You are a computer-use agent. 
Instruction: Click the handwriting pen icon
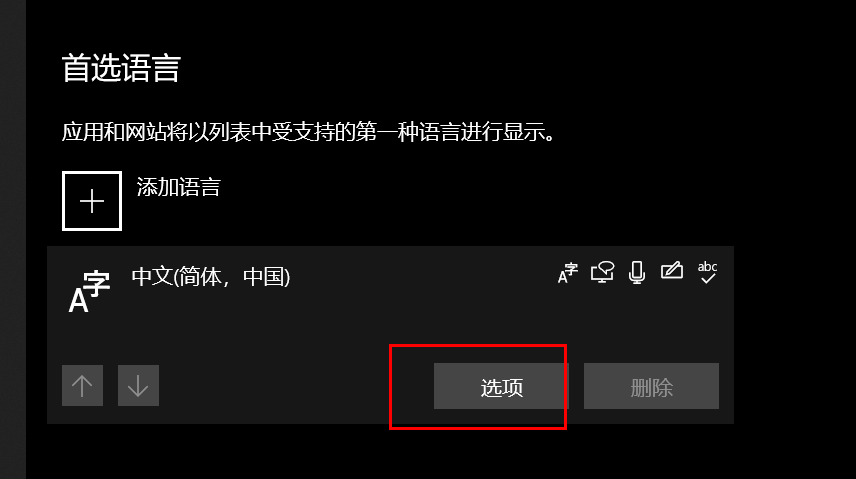pyautogui.click(x=672, y=270)
